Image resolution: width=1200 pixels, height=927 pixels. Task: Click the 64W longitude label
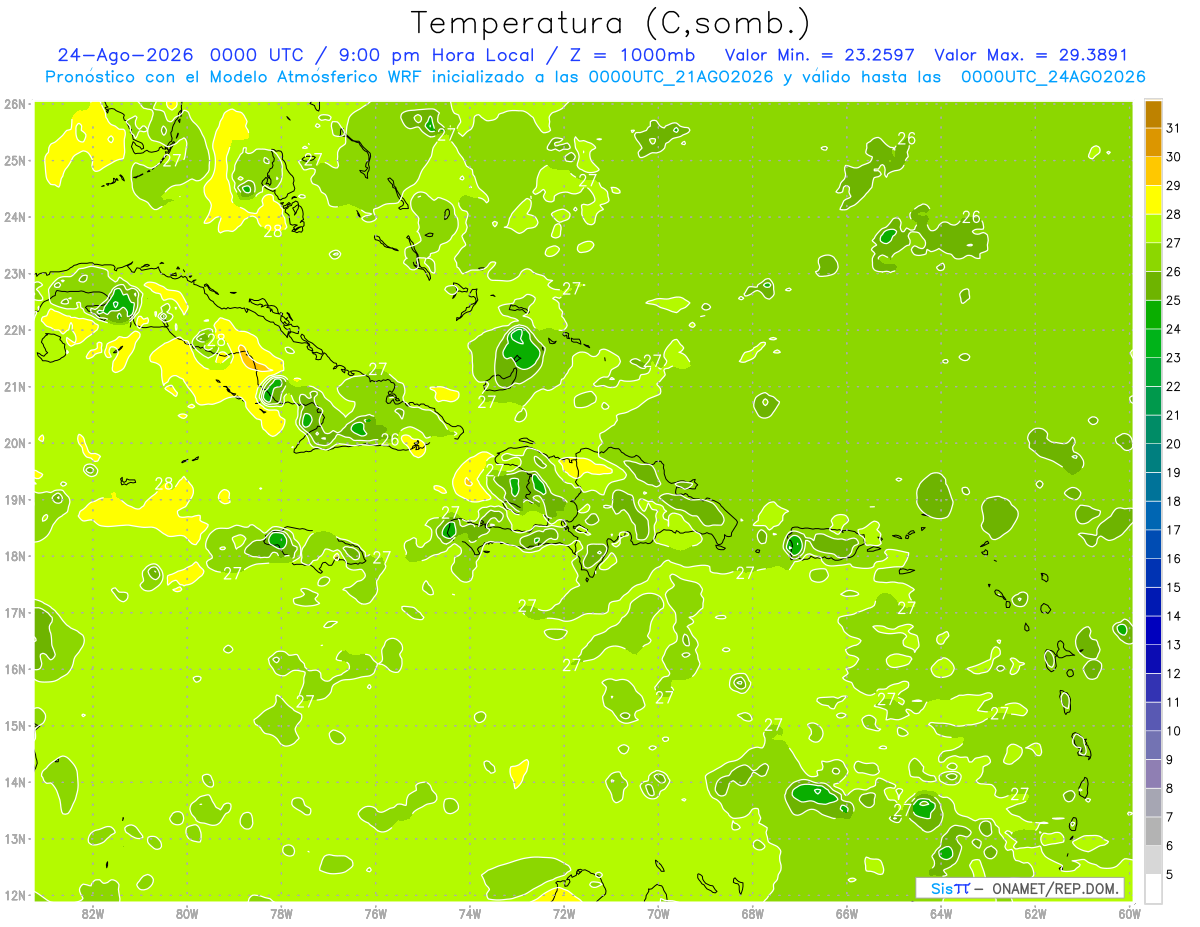coord(941,913)
